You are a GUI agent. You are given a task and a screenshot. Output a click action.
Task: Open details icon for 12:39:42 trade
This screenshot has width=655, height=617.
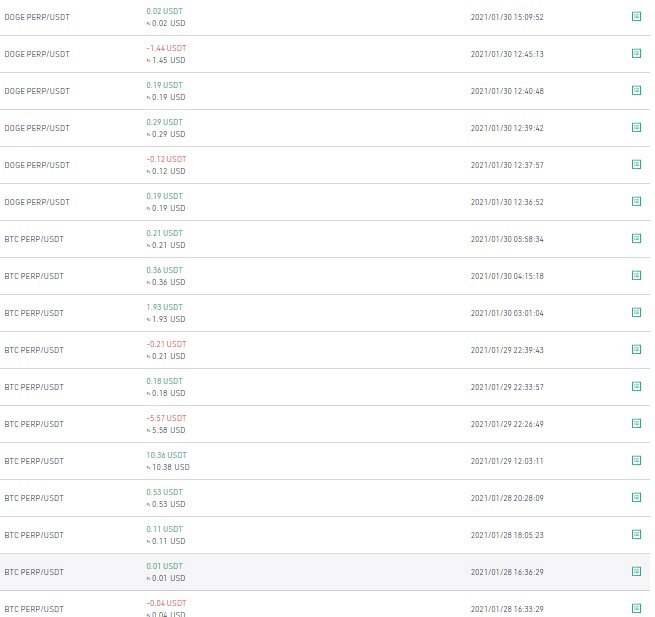click(636, 127)
